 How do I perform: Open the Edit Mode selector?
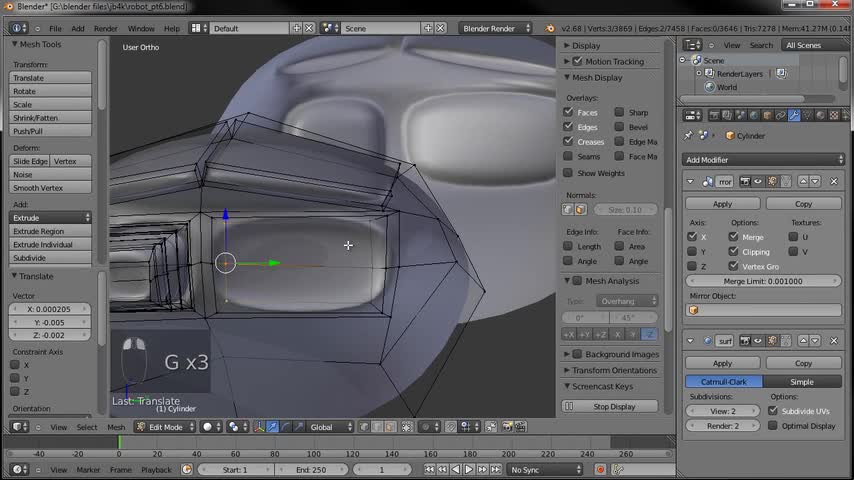click(165, 427)
